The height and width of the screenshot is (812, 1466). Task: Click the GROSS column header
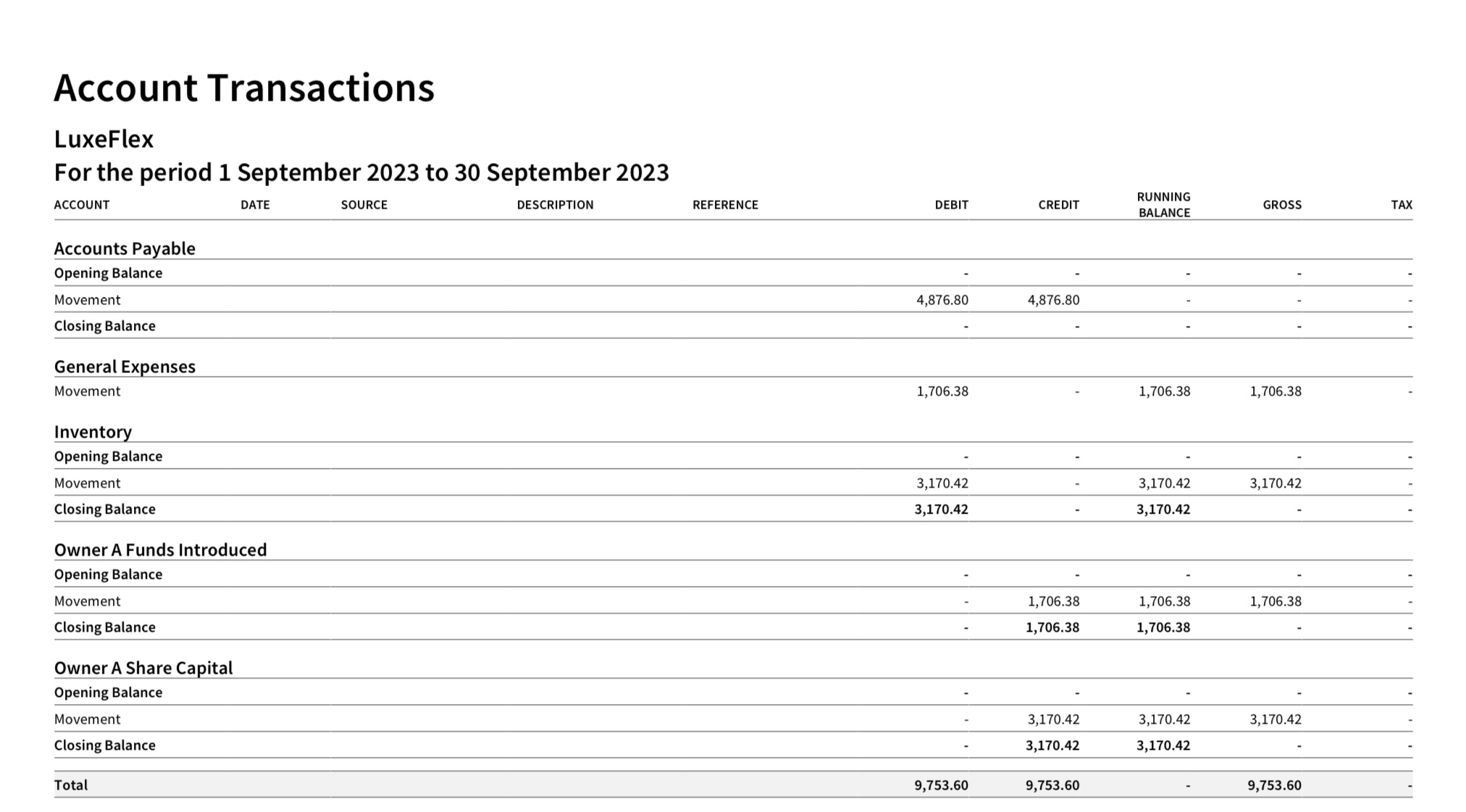click(1281, 205)
